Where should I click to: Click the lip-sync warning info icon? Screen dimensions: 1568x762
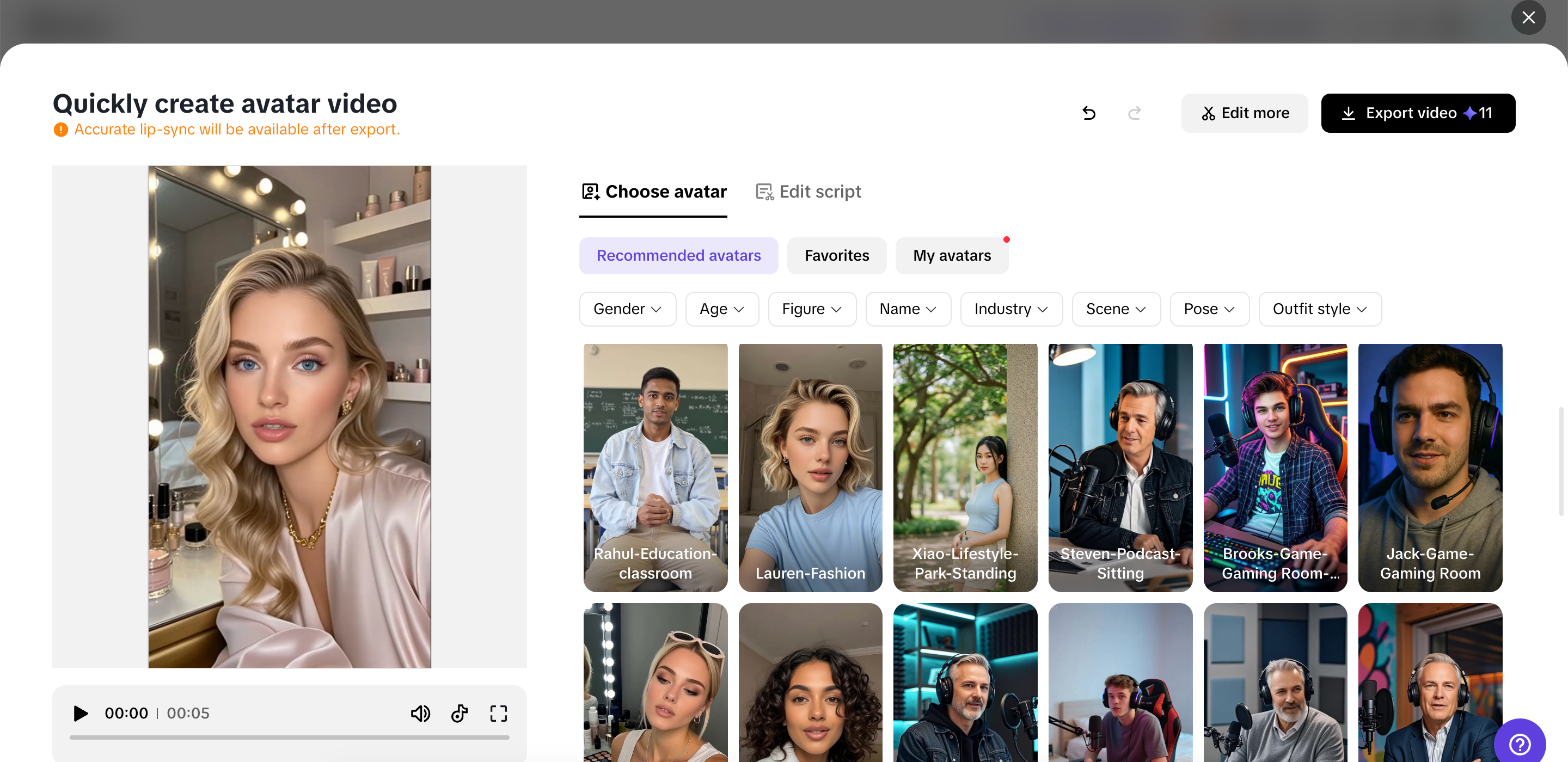[61, 130]
